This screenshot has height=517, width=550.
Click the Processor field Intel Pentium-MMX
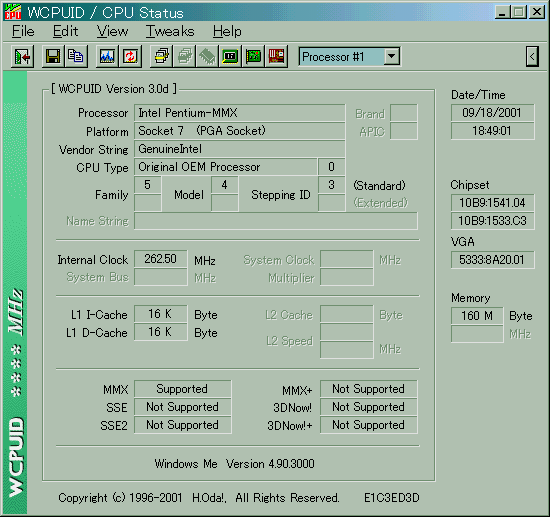click(240, 113)
